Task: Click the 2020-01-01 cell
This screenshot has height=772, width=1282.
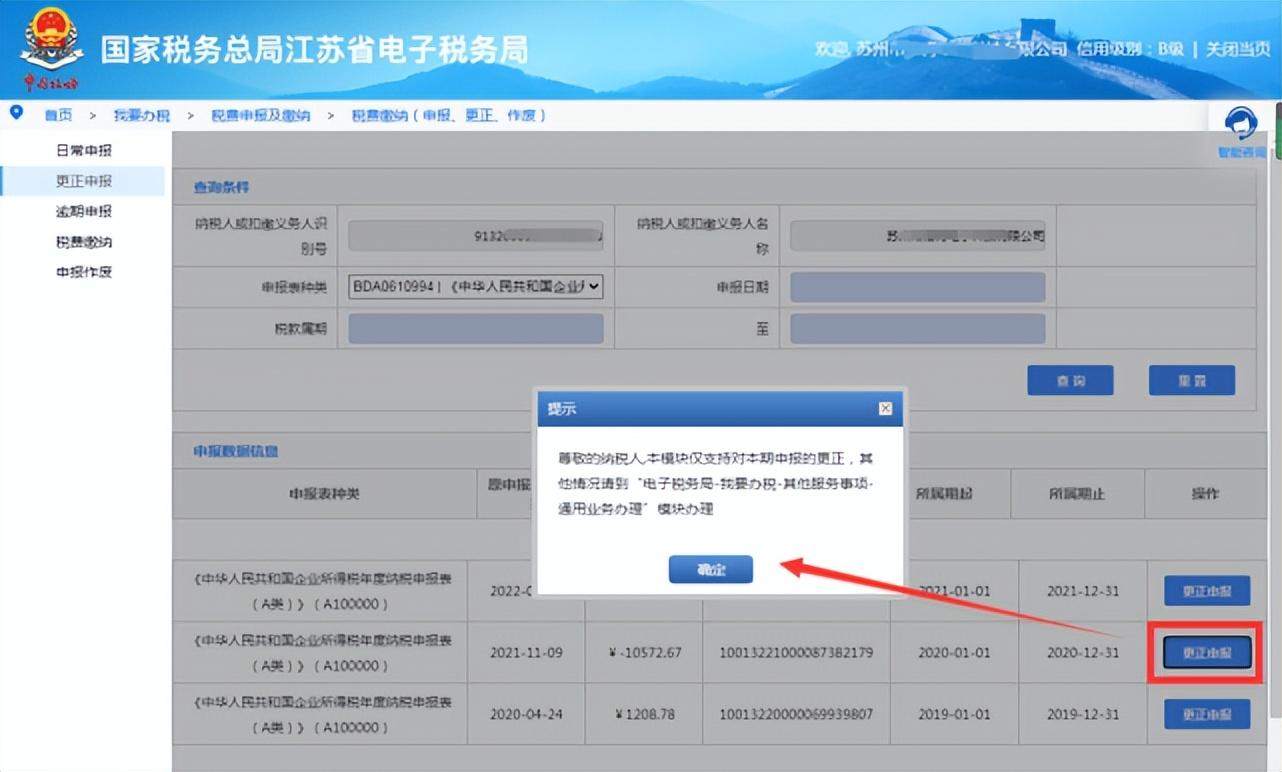Action: coord(954,652)
